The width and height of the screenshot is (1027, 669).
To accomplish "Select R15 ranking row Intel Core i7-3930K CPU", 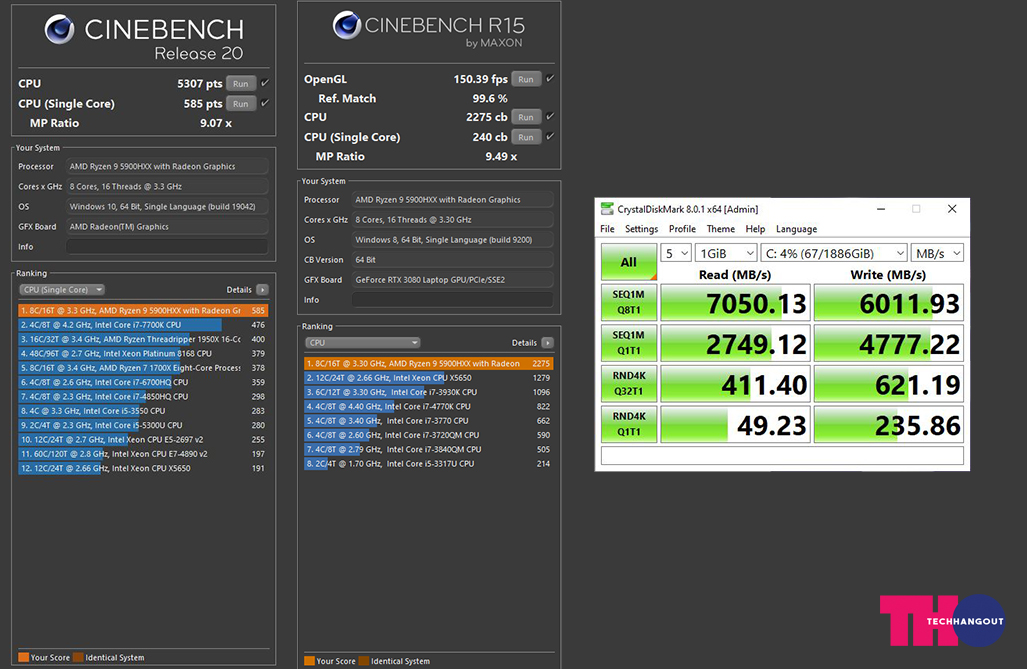I will point(429,392).
